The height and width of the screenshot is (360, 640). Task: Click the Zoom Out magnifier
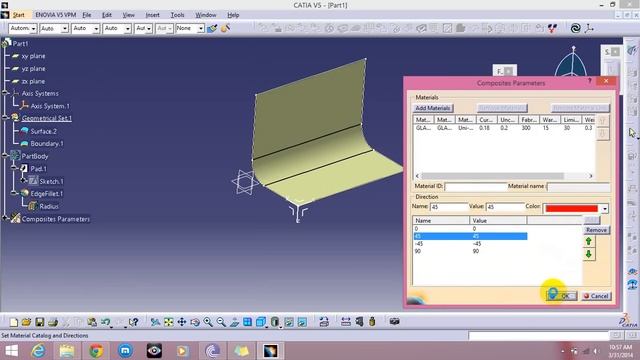pyautogui.click(x=221, y=322)
